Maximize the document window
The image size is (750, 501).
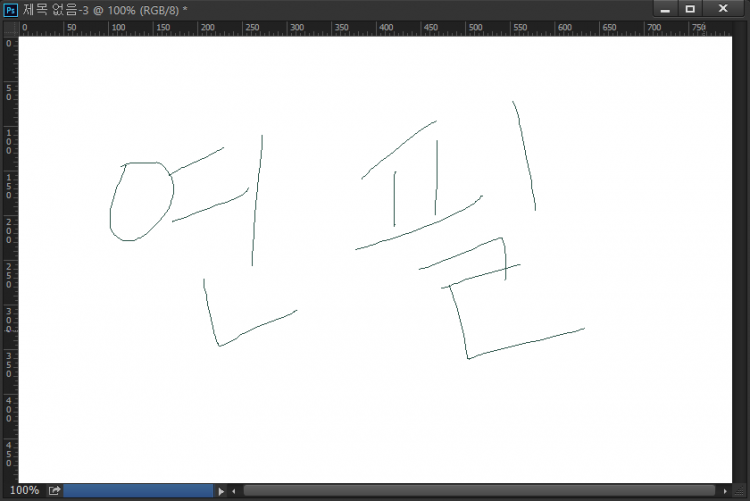(690, 9)
